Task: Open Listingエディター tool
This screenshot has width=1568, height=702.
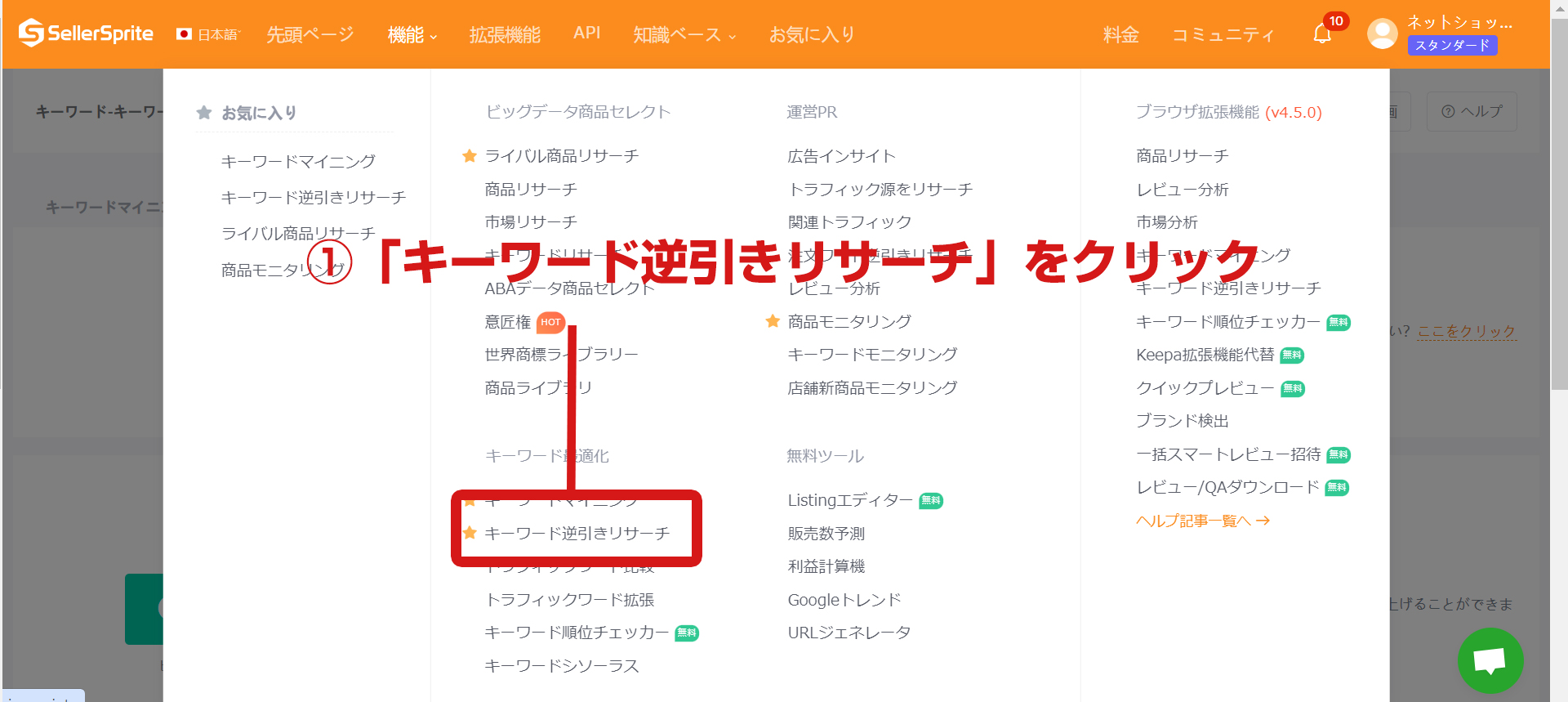Action: tap(850, 500)
